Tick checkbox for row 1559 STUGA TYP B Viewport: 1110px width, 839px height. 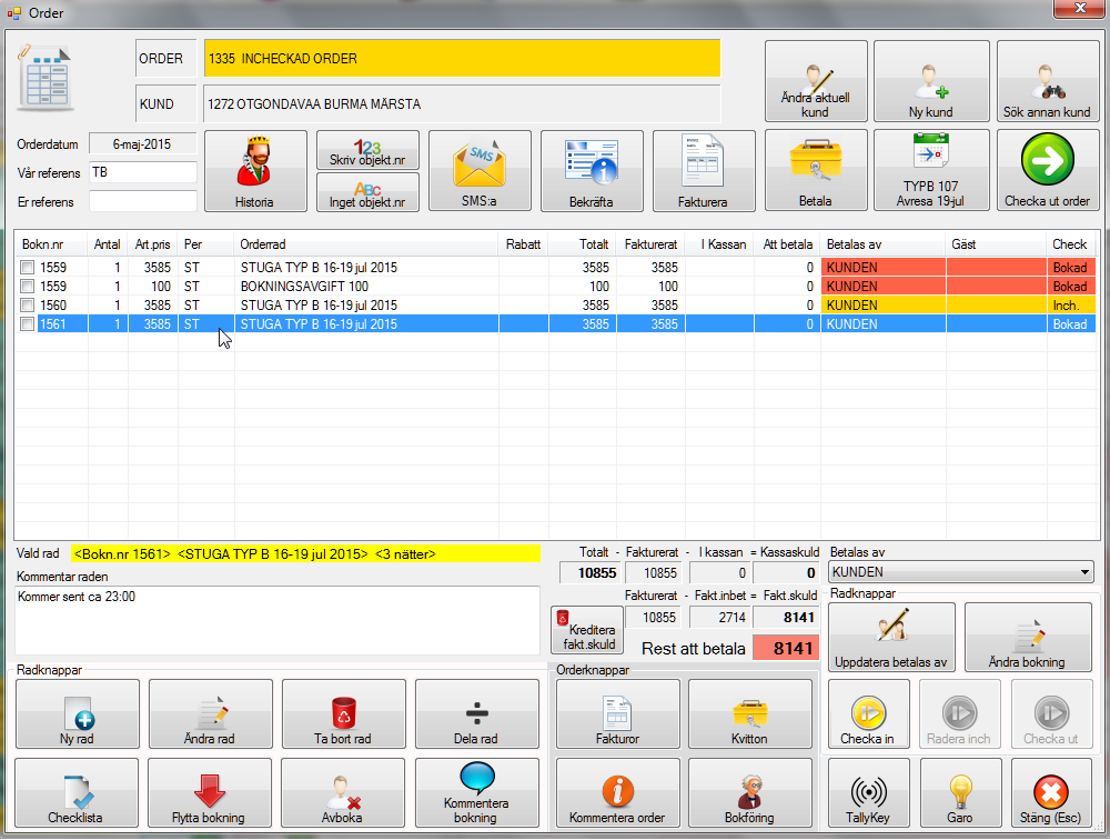tap(27, 268)
